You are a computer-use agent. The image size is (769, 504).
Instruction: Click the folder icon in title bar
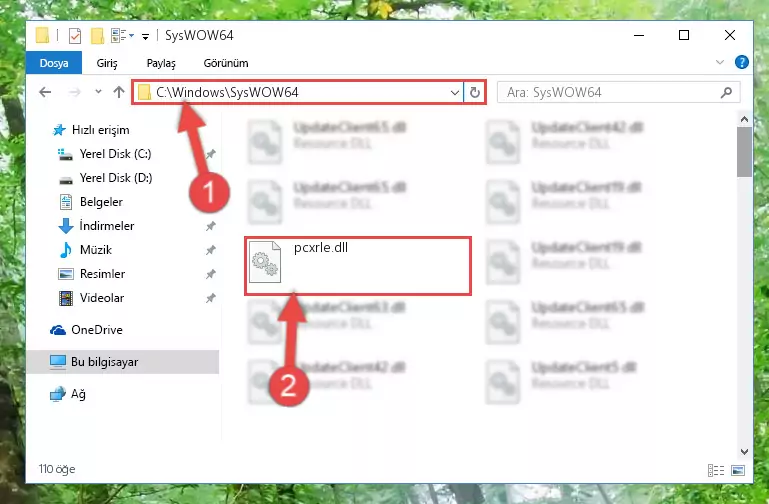43,35
